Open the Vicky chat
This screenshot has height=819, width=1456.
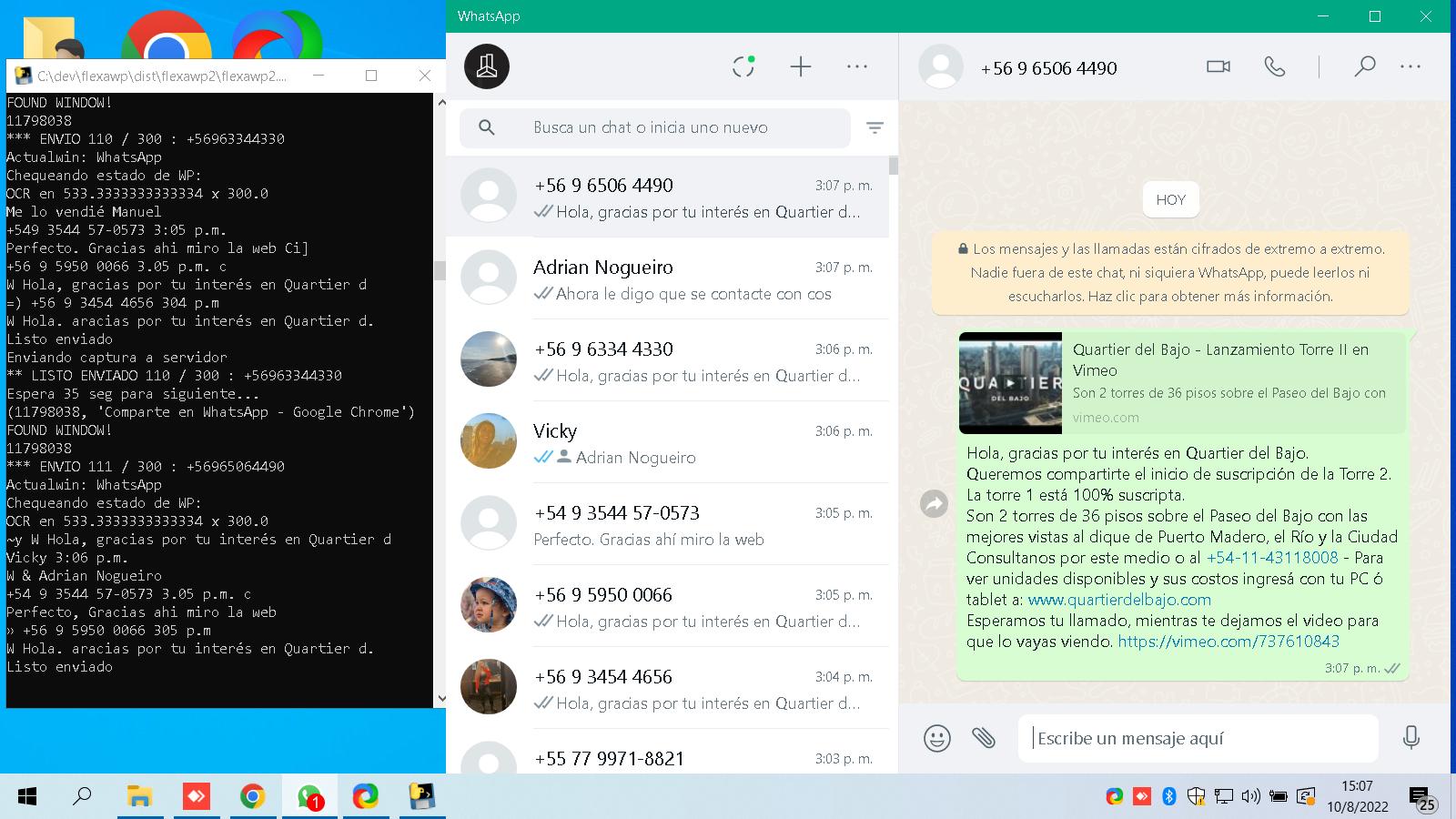click(x=667, y=443)
